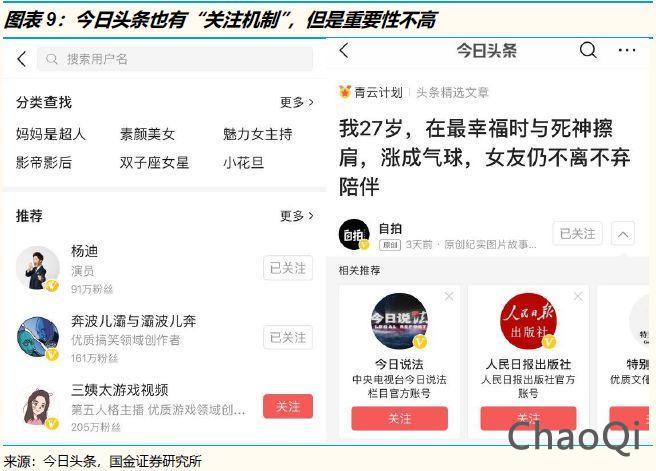656x471 pixels.
Task: Dismiss the 人民日报出版社 recommendation card
Action: 578,296
